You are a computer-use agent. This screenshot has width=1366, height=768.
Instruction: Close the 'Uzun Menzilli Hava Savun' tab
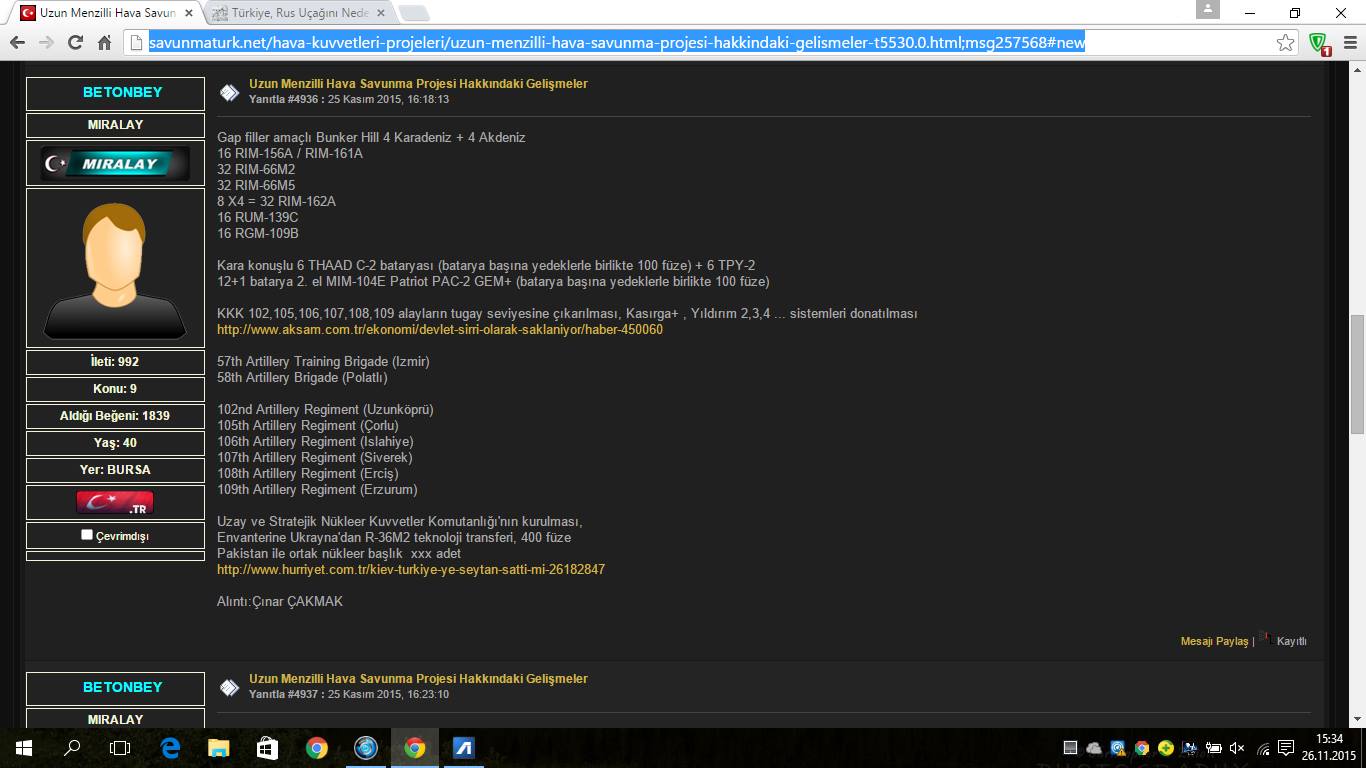191,13
